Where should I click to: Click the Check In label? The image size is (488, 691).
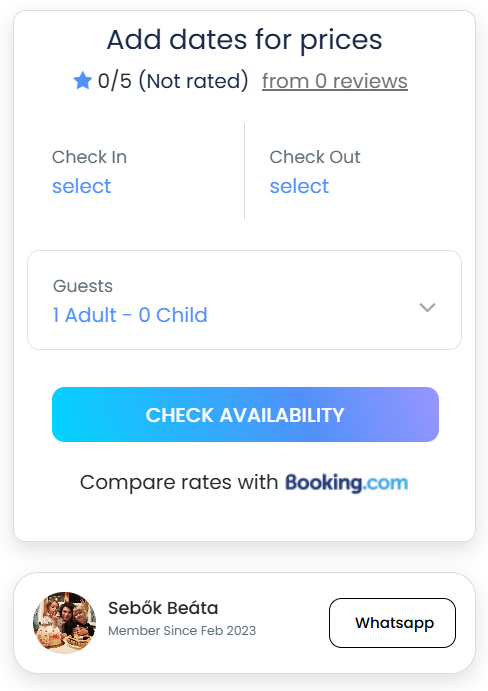89,157
